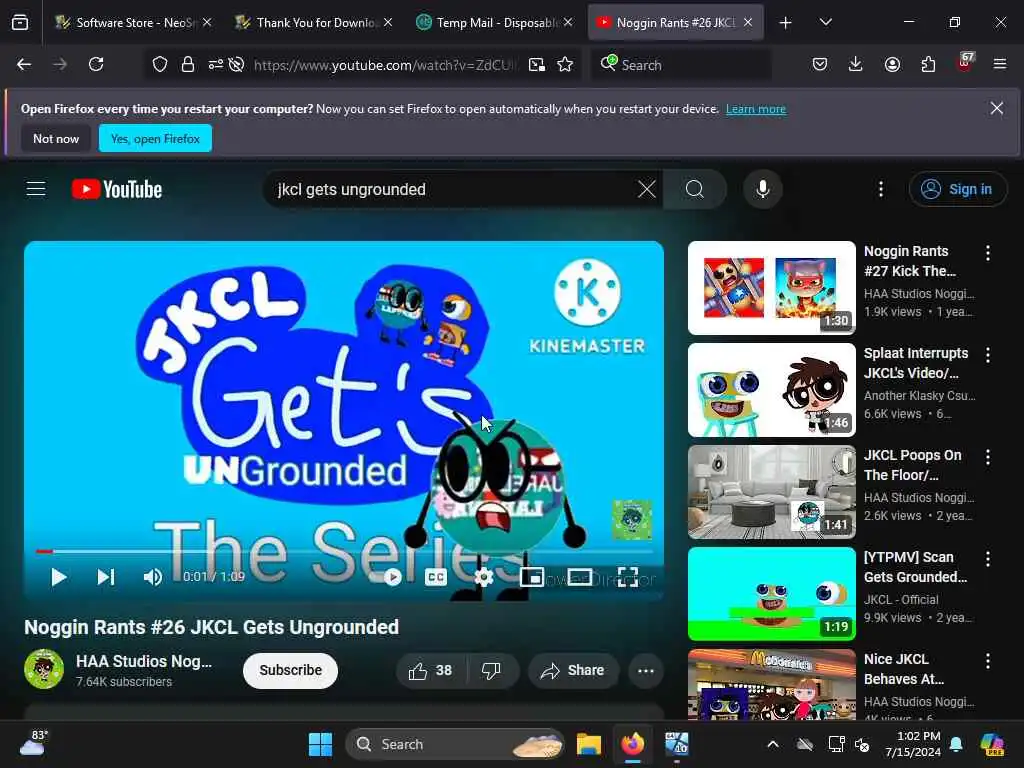Open more actions under the video
Viewport: 1024px width, 768px height.
click(646, 671)
